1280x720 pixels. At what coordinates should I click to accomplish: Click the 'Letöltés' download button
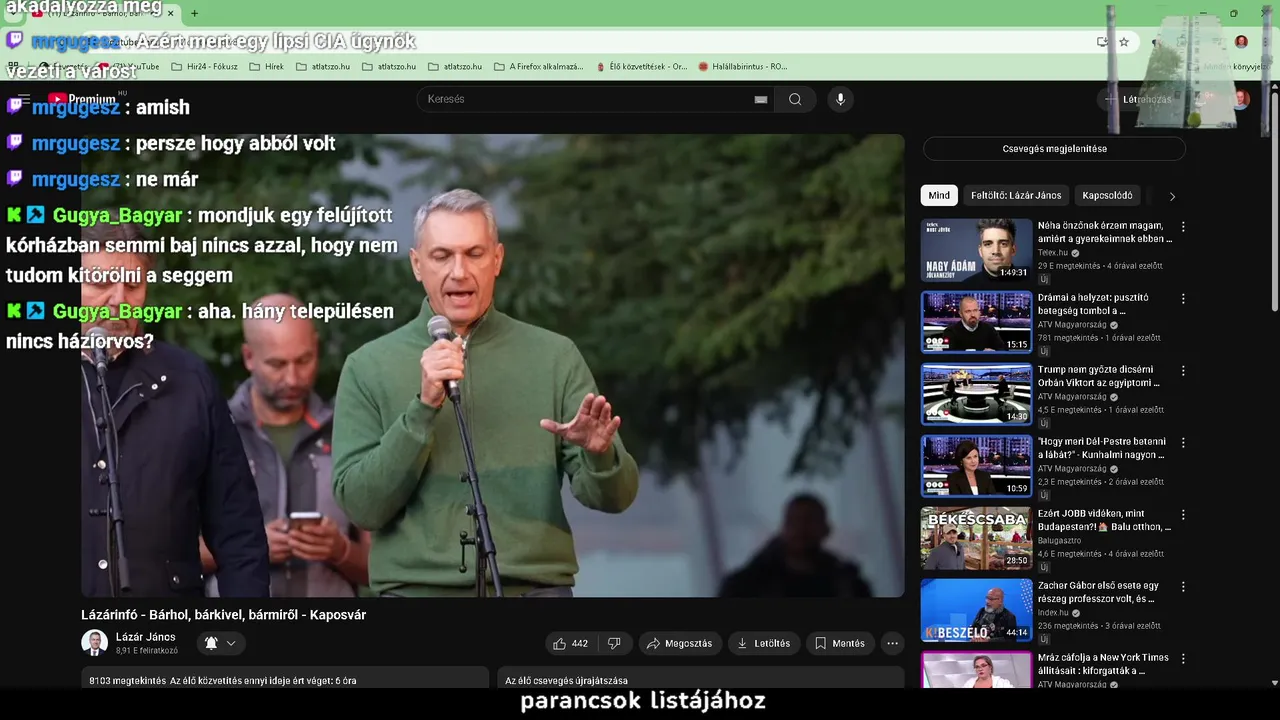763,643
